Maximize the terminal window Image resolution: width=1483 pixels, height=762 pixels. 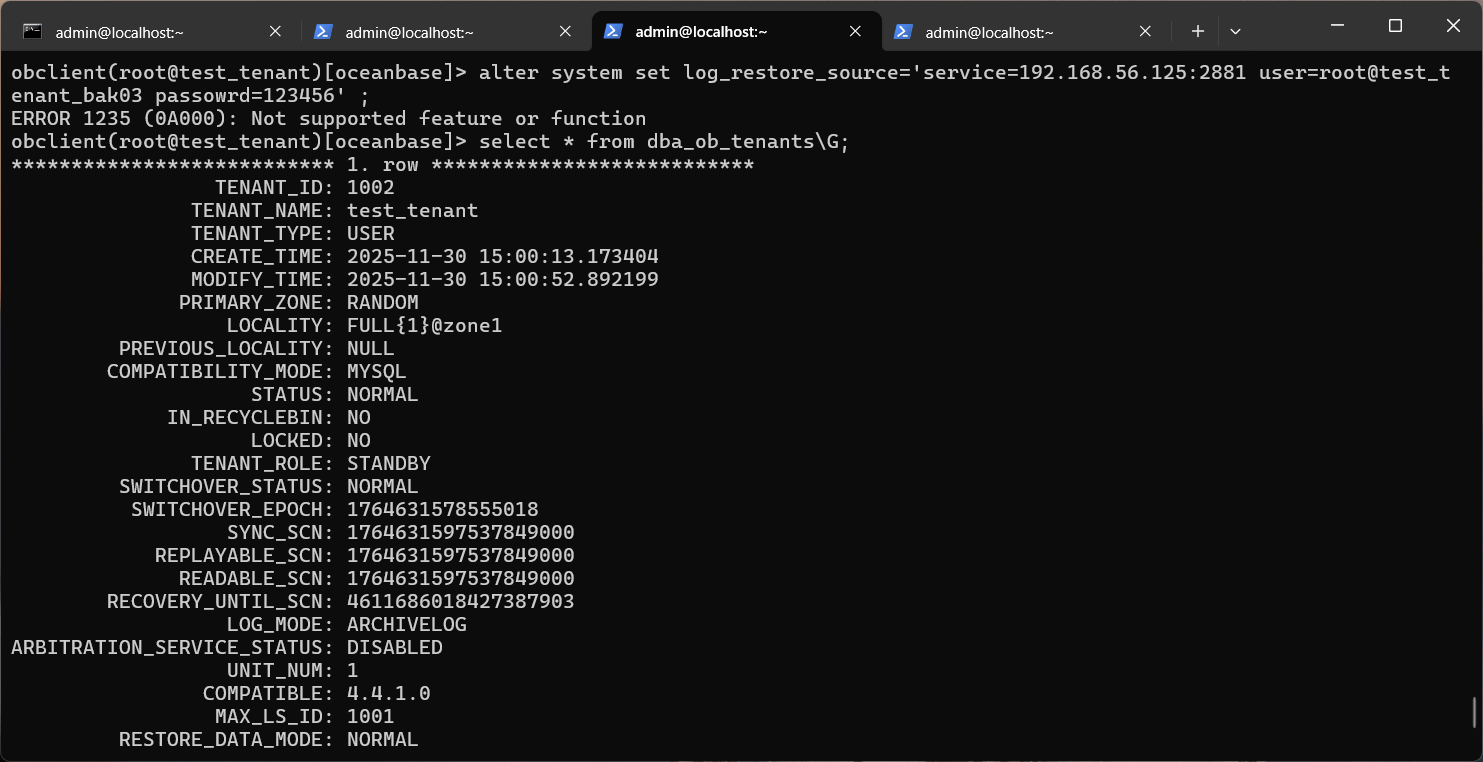(x=1396, y=26)
